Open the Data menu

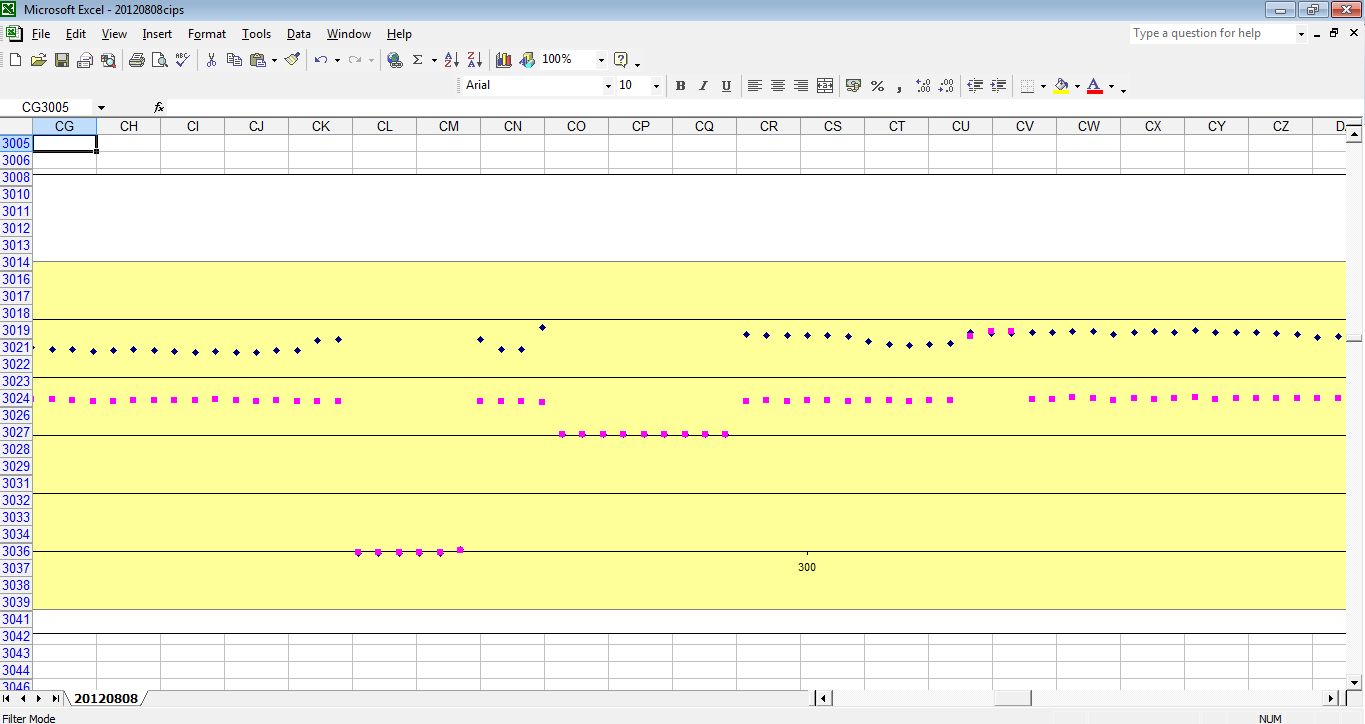(298, 34)
